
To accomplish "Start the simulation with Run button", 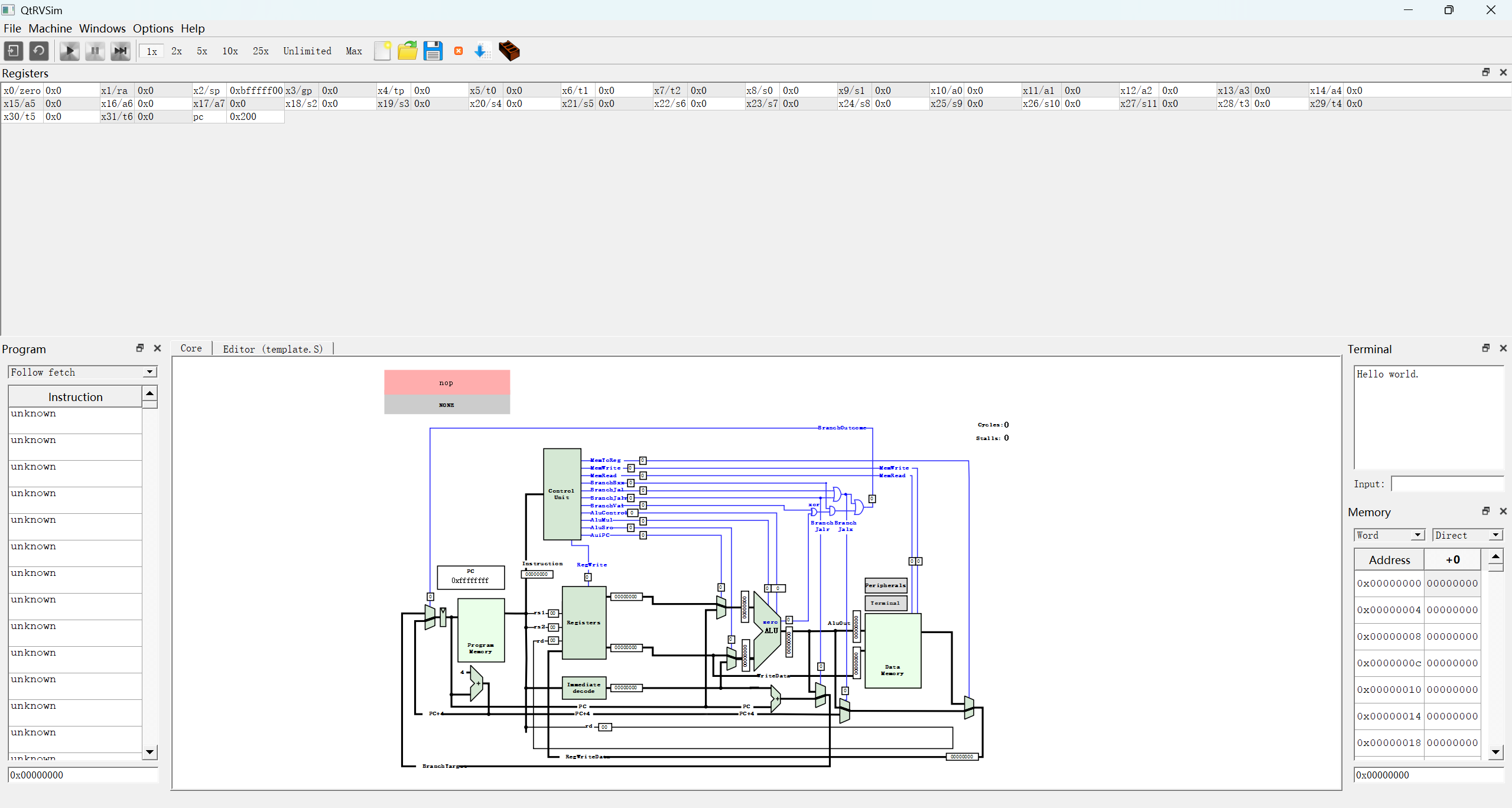I will tap(69, 51).
